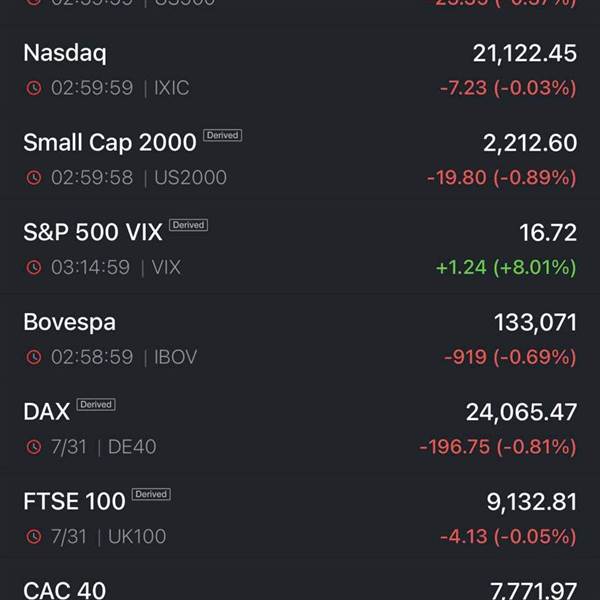This screenshot has height=600, width=600.
Task: Select the Bovespa index row
Action: tap(300, 339)
